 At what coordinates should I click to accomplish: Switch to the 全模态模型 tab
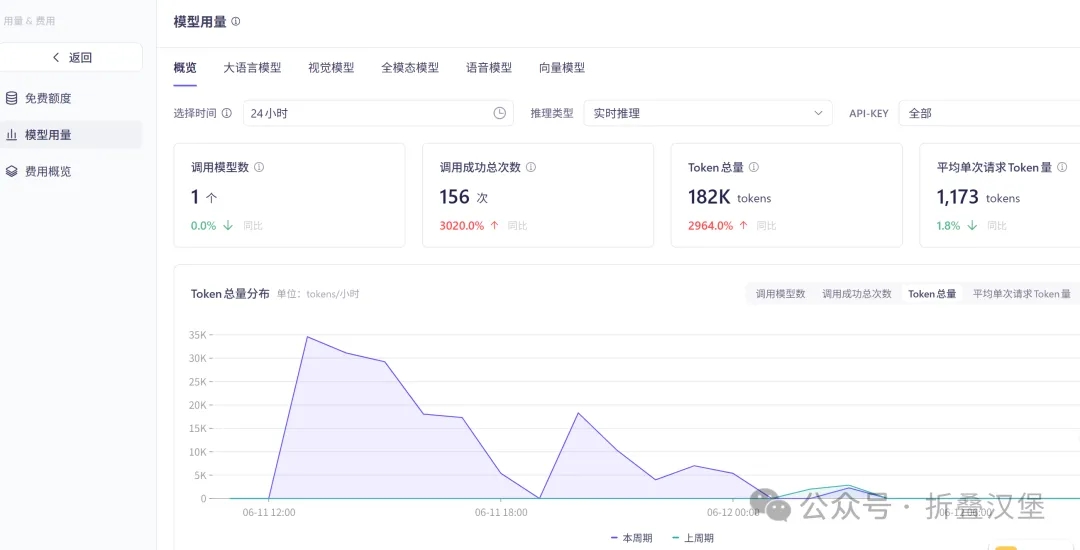tap(410, 67)
